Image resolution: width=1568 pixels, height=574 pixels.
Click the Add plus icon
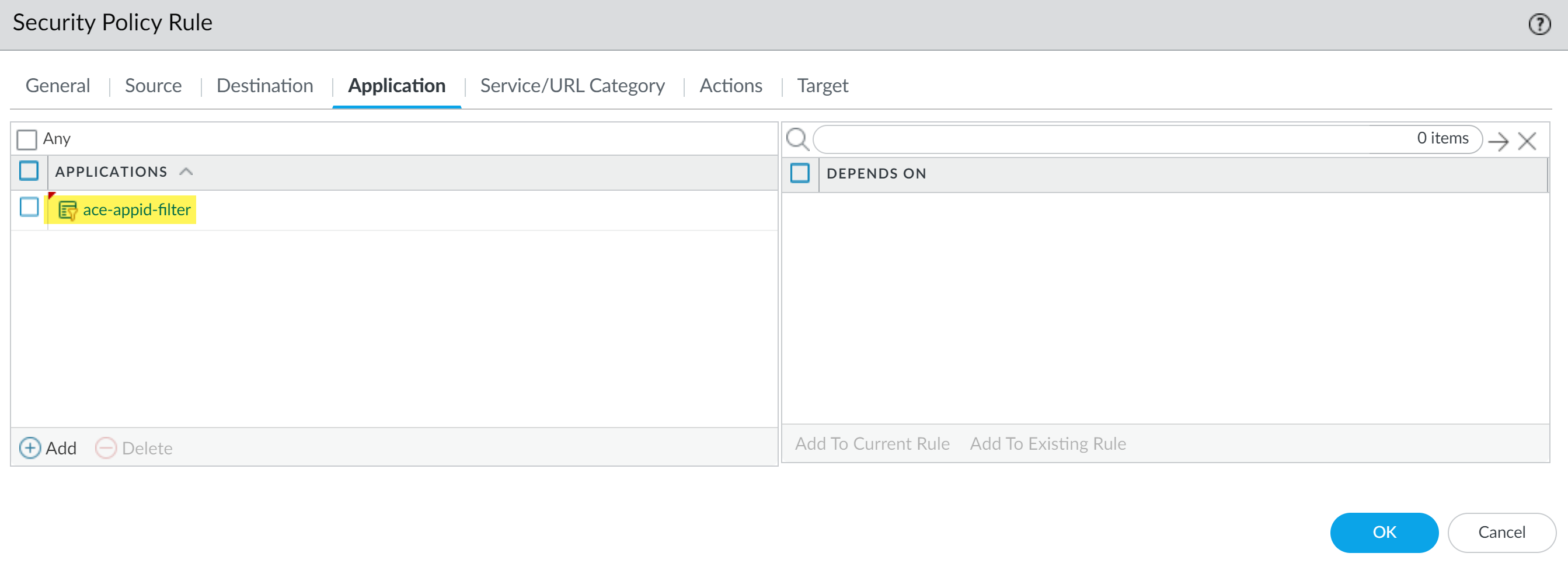pyautogui.click(x=30, y=448)
